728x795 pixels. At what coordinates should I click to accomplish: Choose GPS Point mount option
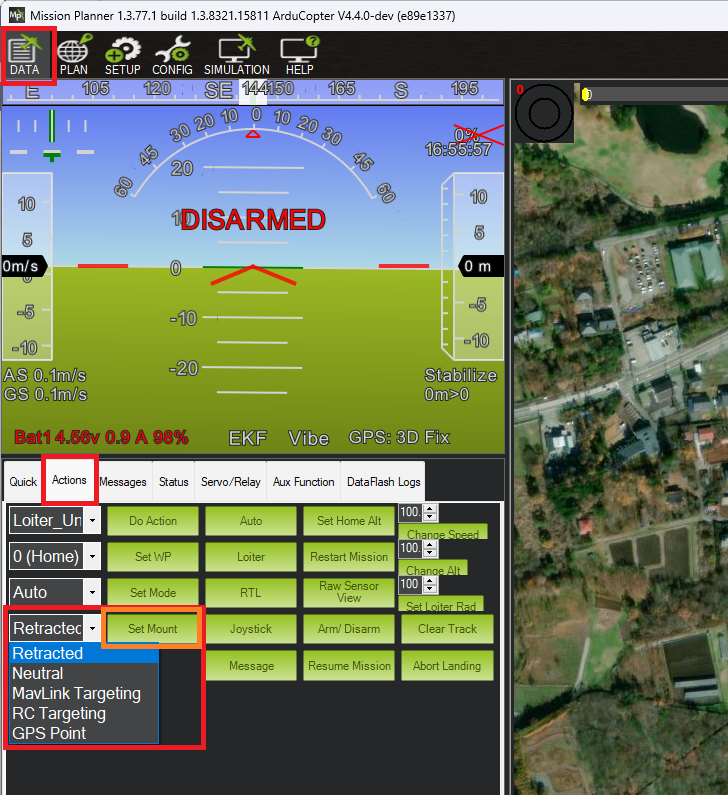(49, 734)
